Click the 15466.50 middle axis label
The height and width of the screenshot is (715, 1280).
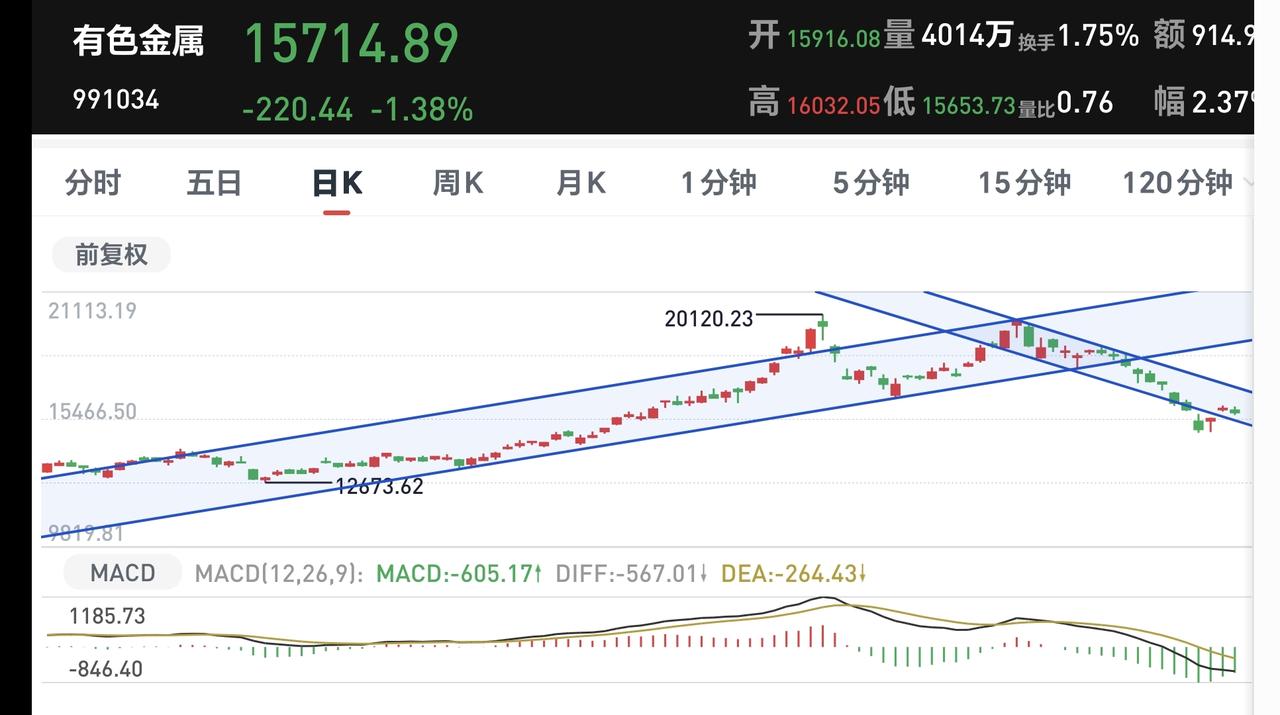92,412
